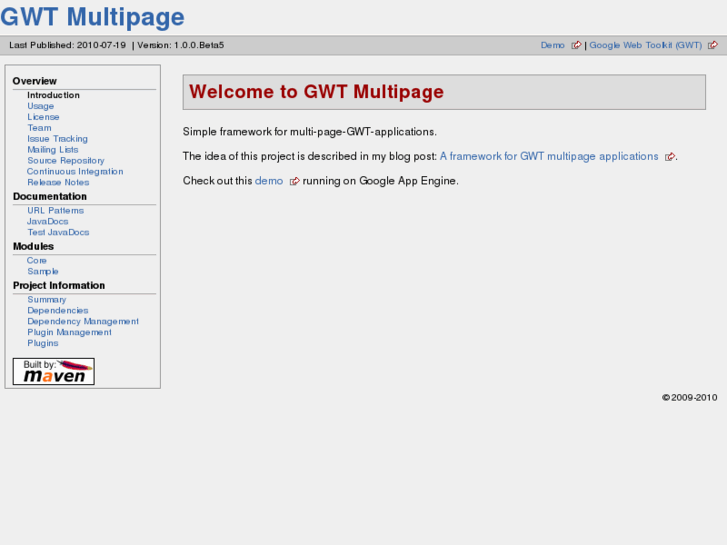Click the Last Published 2010-07-19 text
This screenshot has width=727, height=545.
pyautogui.click(x=68, y=45)
